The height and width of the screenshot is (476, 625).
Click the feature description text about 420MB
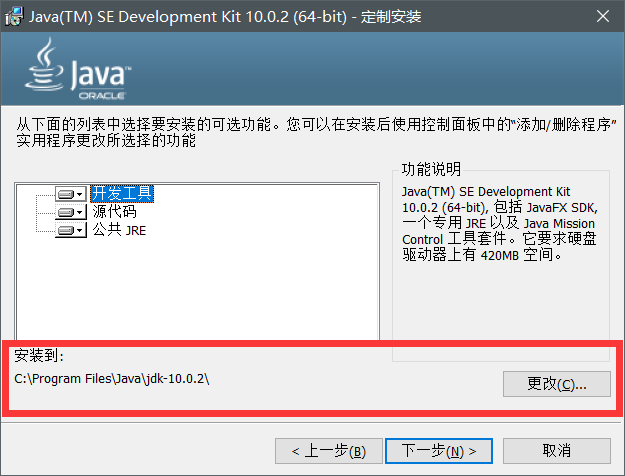pos(499,223)
